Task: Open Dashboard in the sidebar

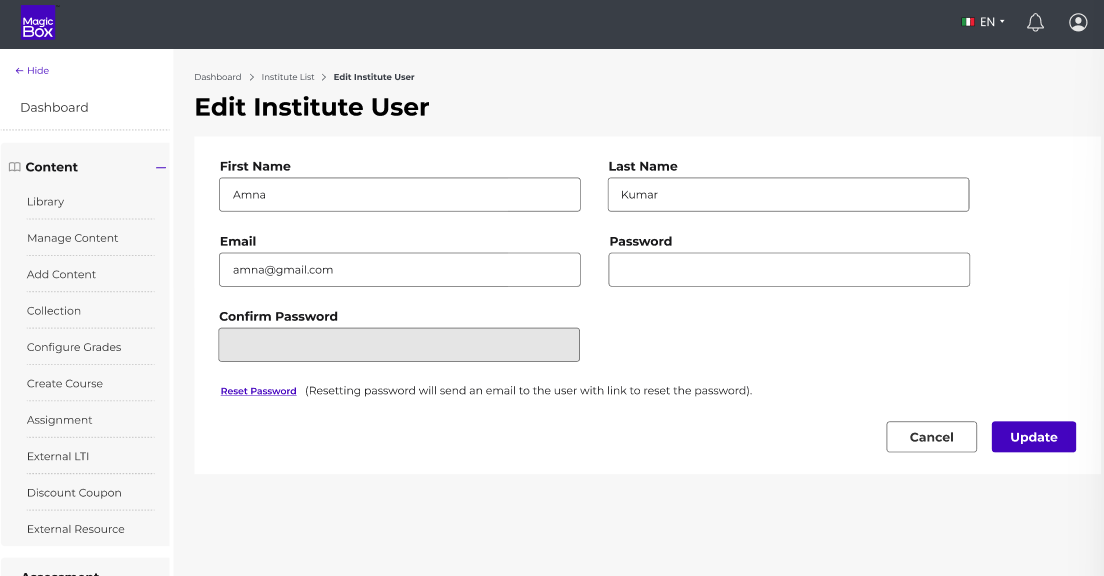Action: click(x=54, y=108)
